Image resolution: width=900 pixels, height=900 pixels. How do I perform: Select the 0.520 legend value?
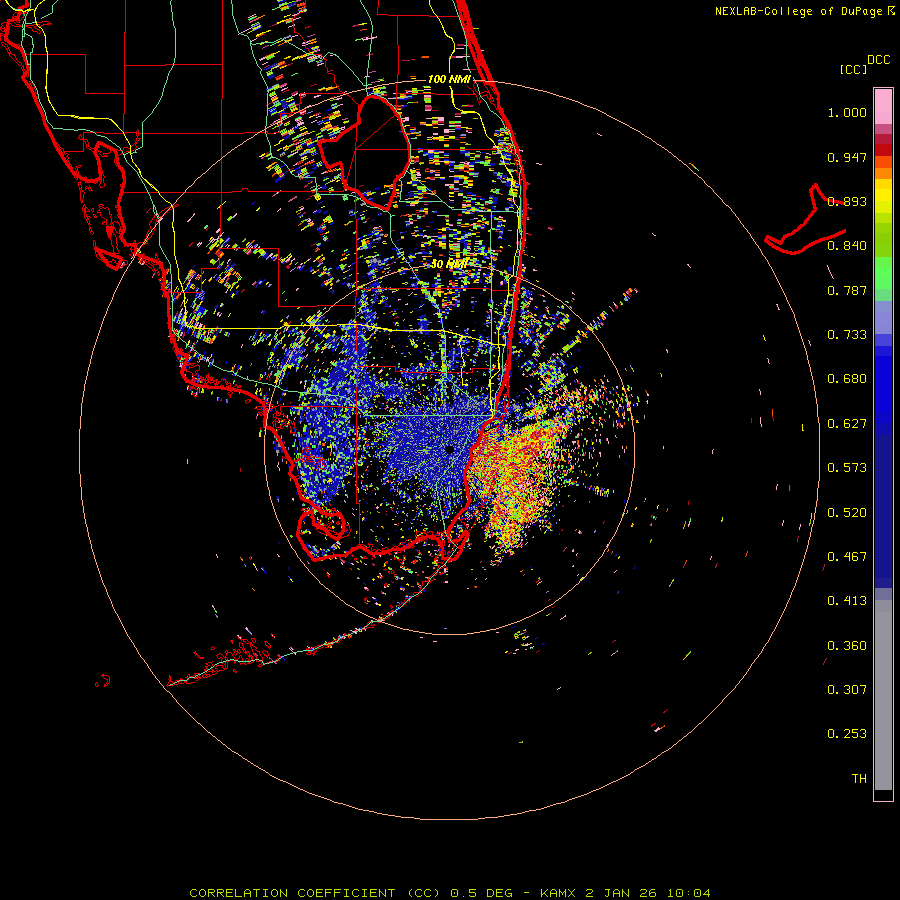click(x=847, y=513)
